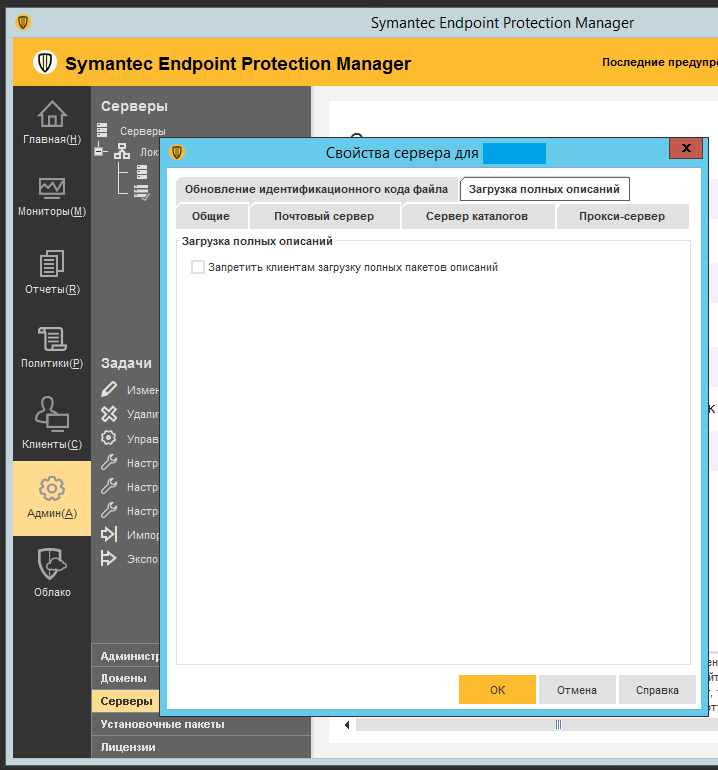Screen dimensions: 718x770
Task: Open the Облако cloud shield icon
Action: pyautogui.click(x=52, y=564)
